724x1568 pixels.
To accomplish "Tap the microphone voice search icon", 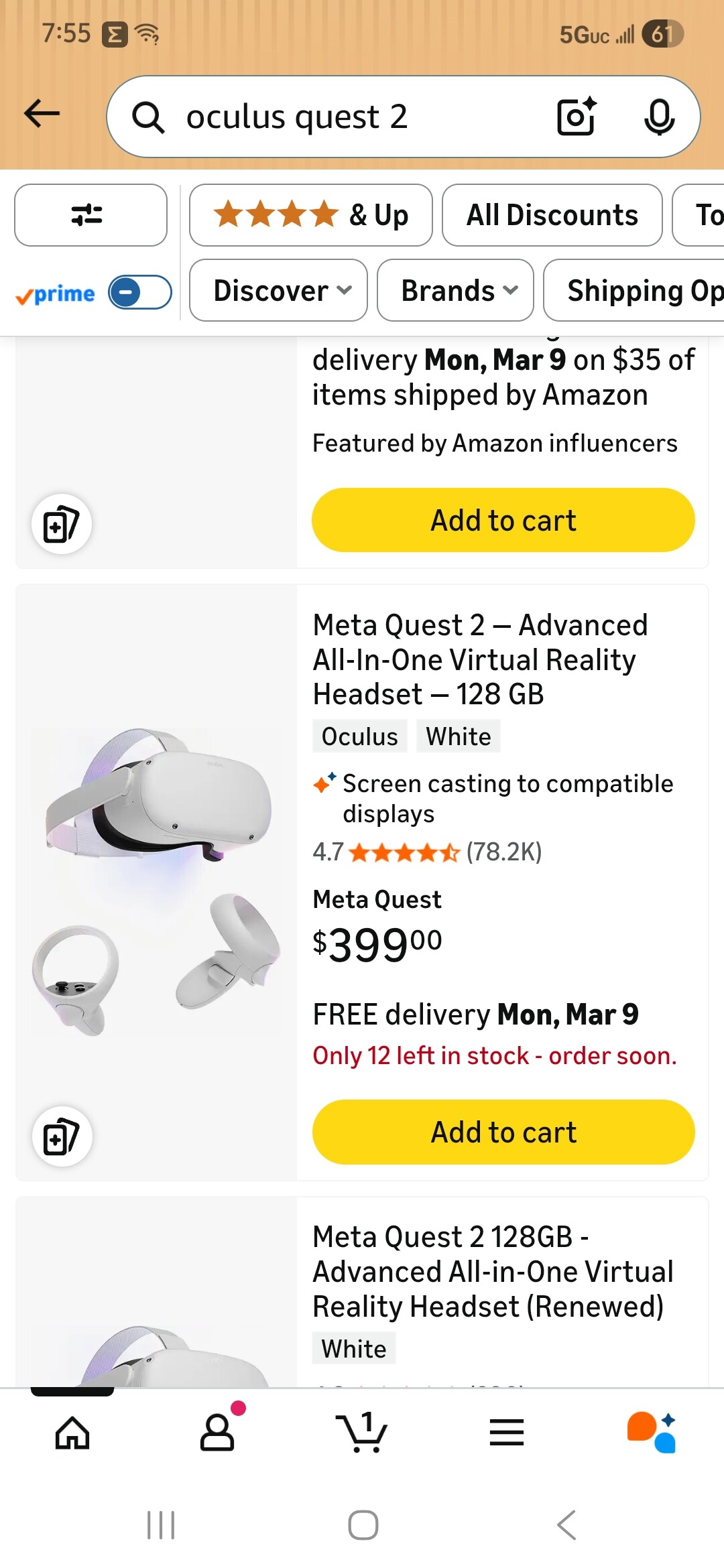I will (659, 117).
